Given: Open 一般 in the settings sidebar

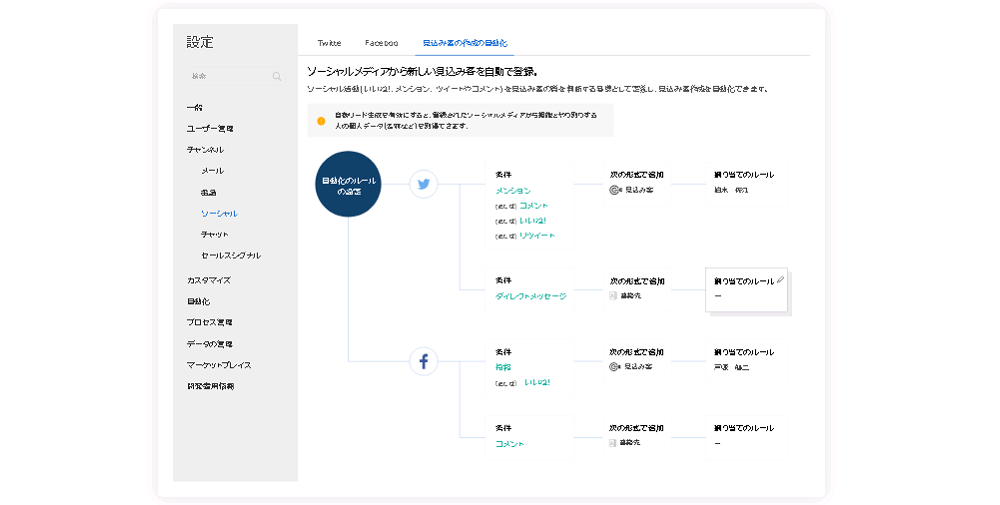Looking at the screenshot, I should 195,108.
